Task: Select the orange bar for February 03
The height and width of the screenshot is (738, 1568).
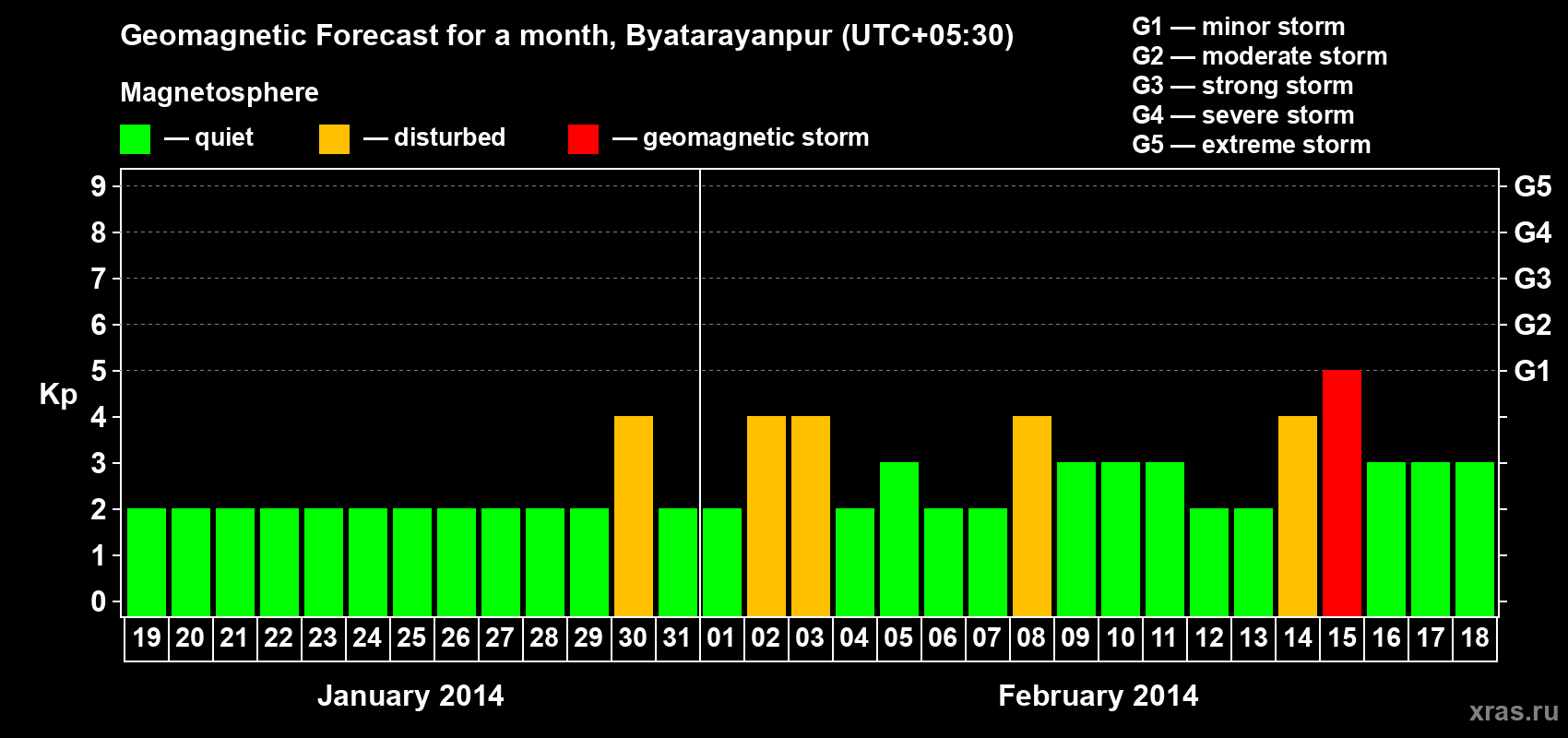Action: tap(811, 516)
